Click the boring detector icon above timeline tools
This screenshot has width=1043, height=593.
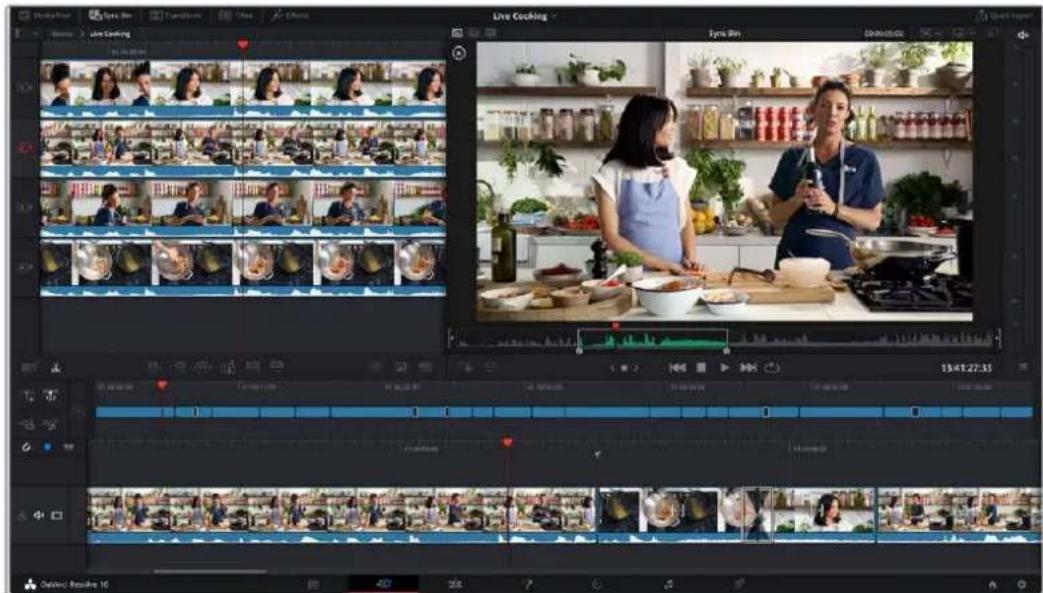tap(56, 367)
